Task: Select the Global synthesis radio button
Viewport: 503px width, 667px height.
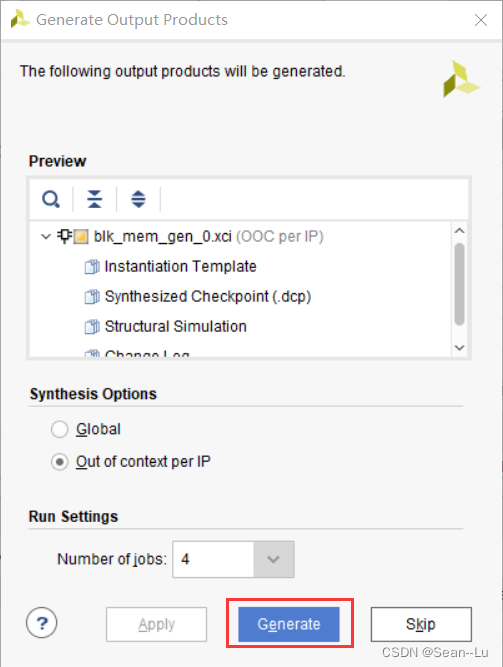Action: [60, 429]
